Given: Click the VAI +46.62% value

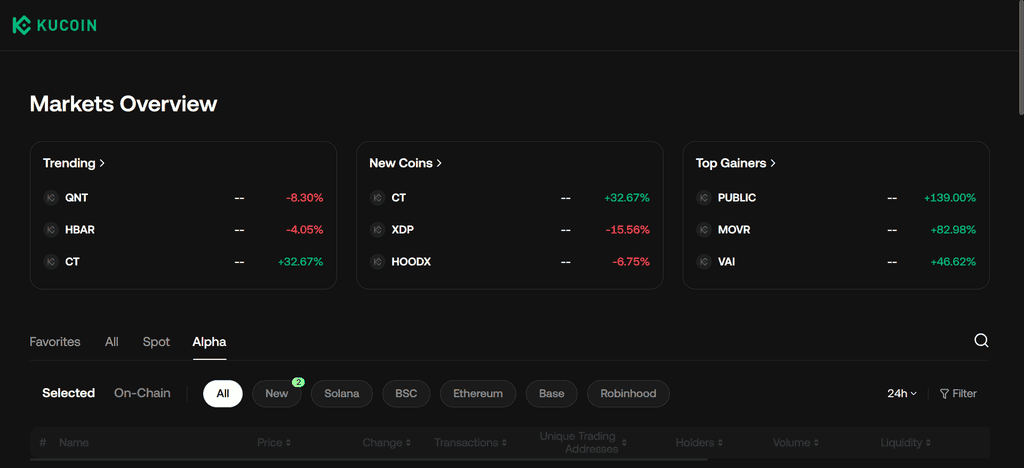Looking at the screenshot, I should 953,262.
